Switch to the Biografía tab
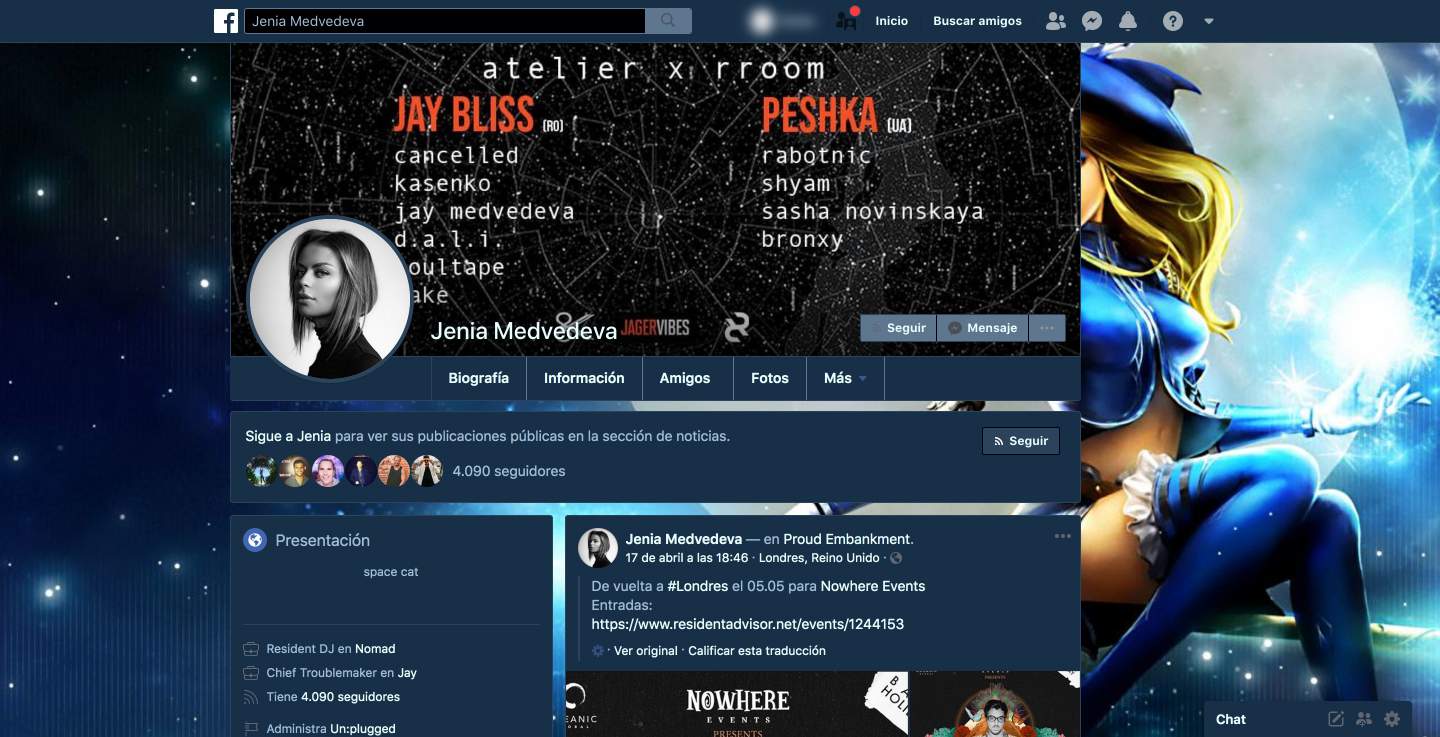This screenshot has height=737, width=1440. [479, 378]
